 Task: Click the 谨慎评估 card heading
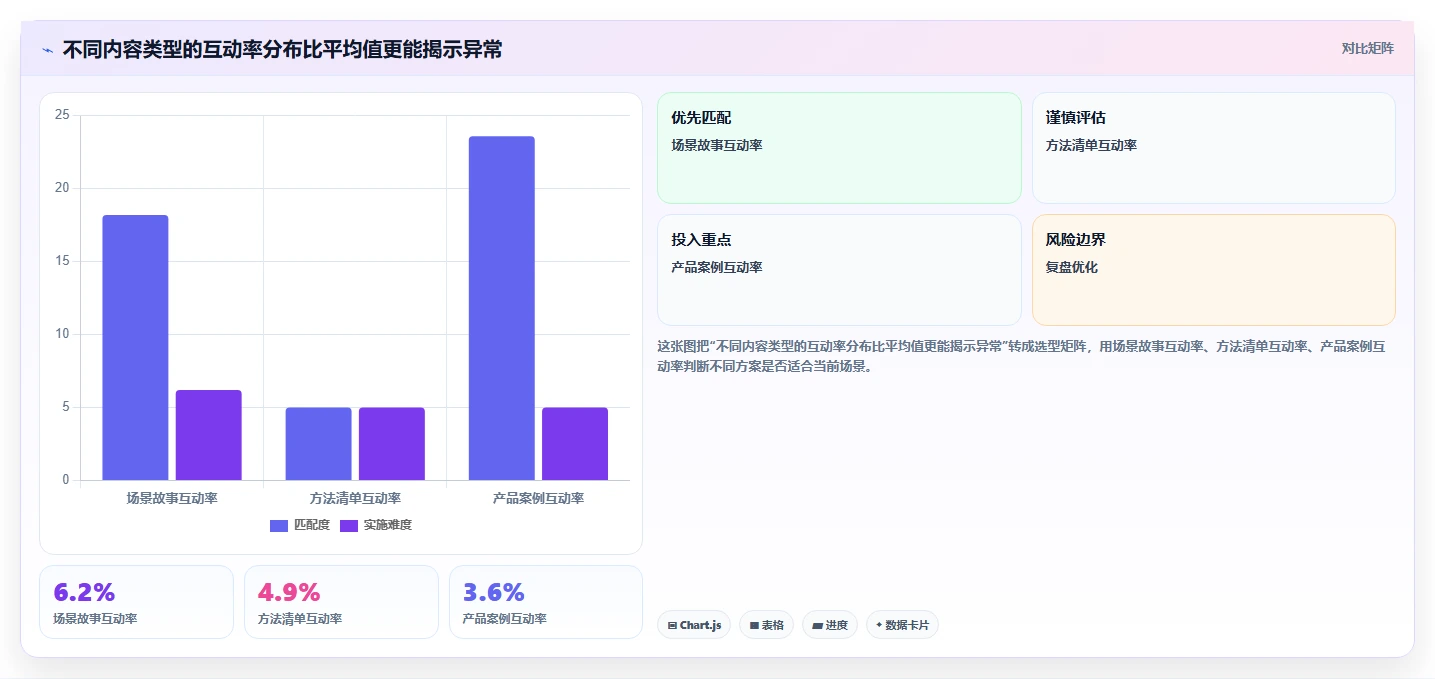tap(1076, 118)
